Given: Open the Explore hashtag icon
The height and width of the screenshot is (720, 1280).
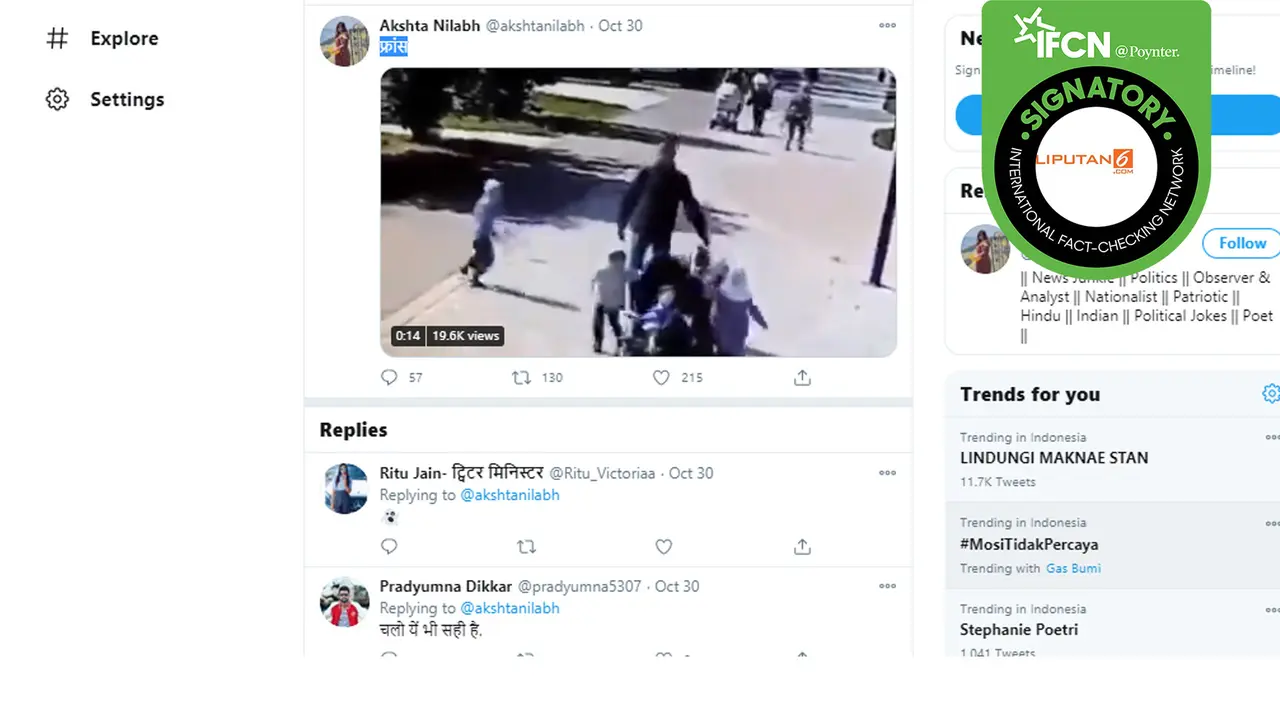Looking at the screenshot, I should tap(58, 38).
